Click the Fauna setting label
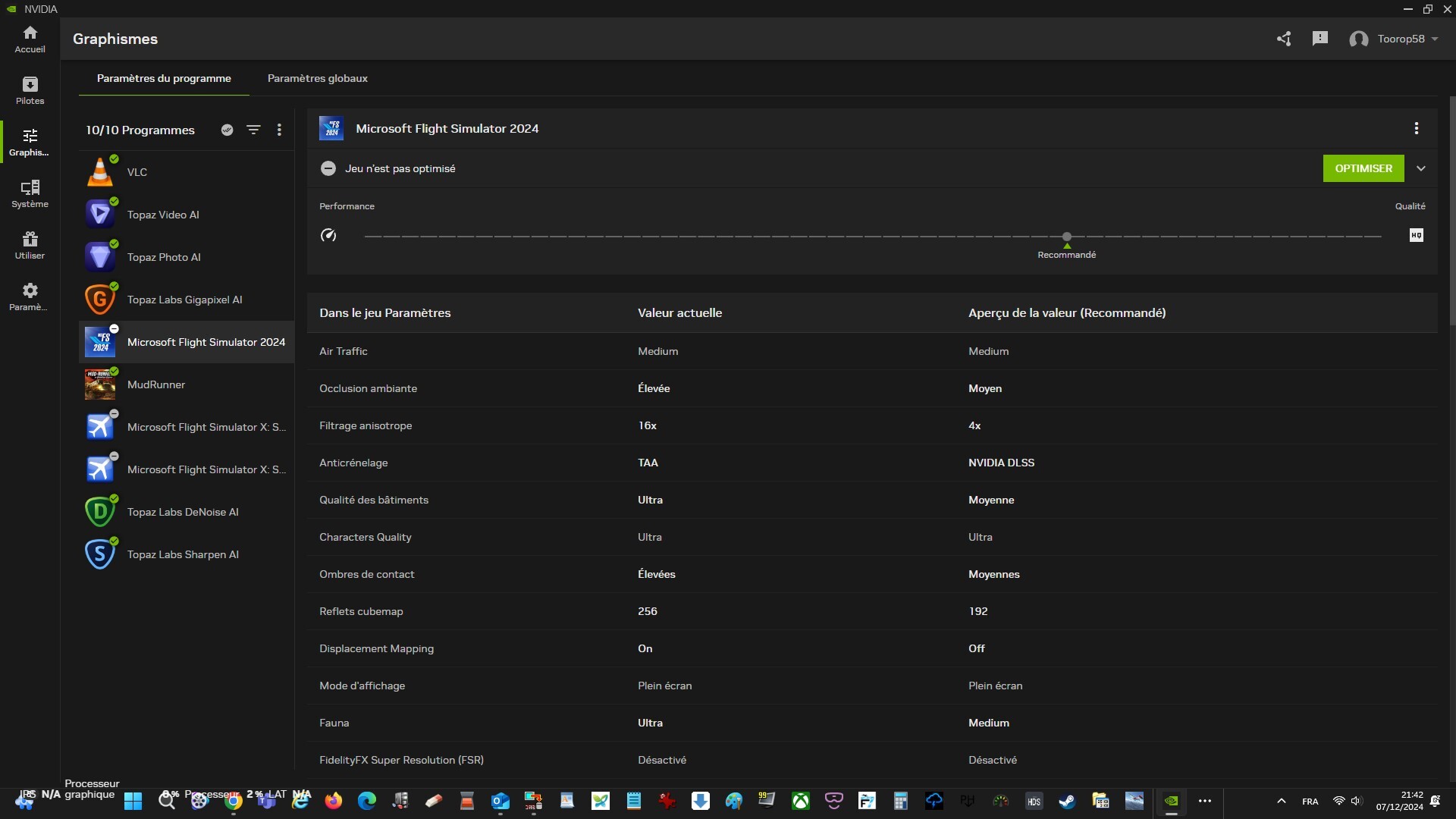 coord(334,723)
